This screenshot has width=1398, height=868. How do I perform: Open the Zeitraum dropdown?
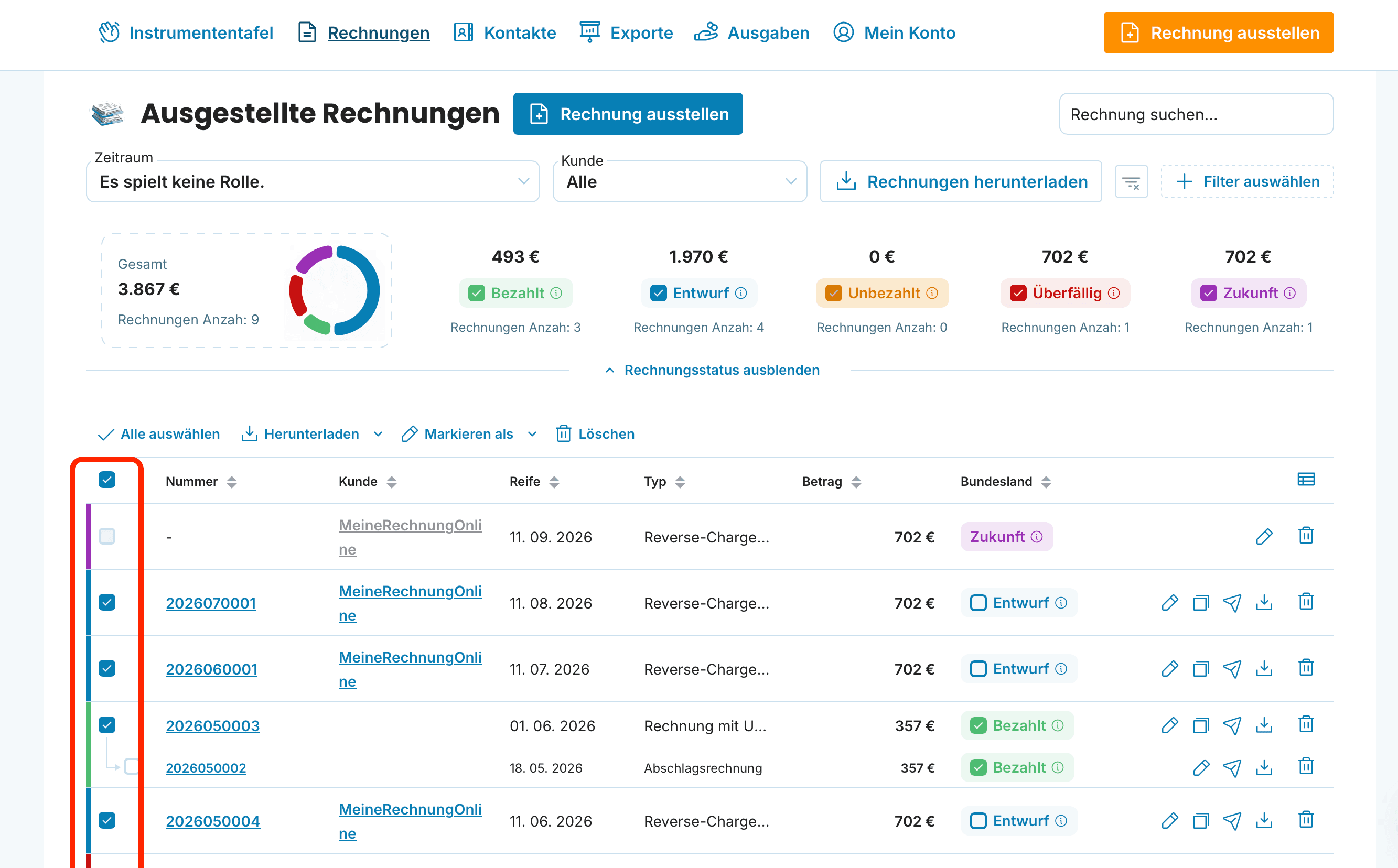pyautogui.click(x=313, y=181)
